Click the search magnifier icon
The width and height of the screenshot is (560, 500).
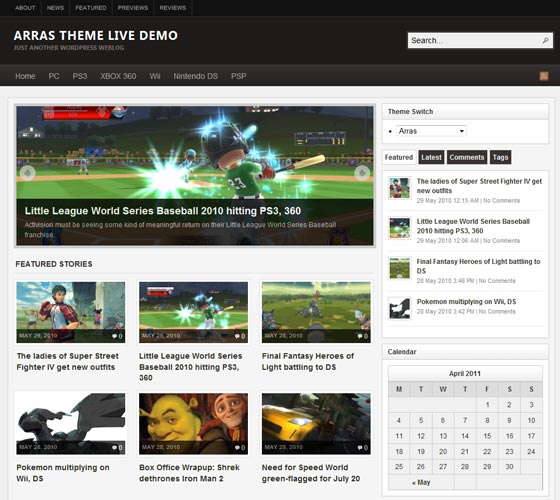click(545, 40)
